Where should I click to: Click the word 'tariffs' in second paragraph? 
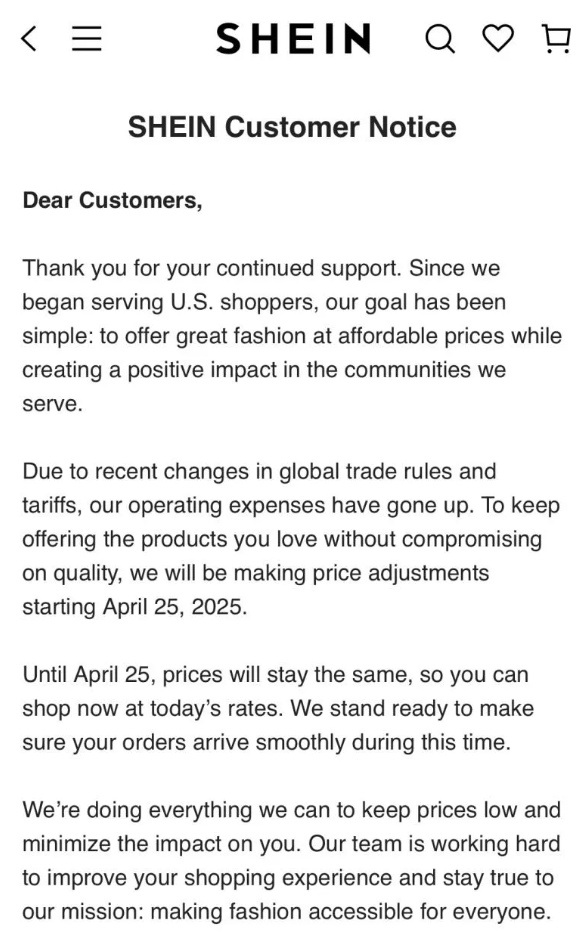click(51, 505)
